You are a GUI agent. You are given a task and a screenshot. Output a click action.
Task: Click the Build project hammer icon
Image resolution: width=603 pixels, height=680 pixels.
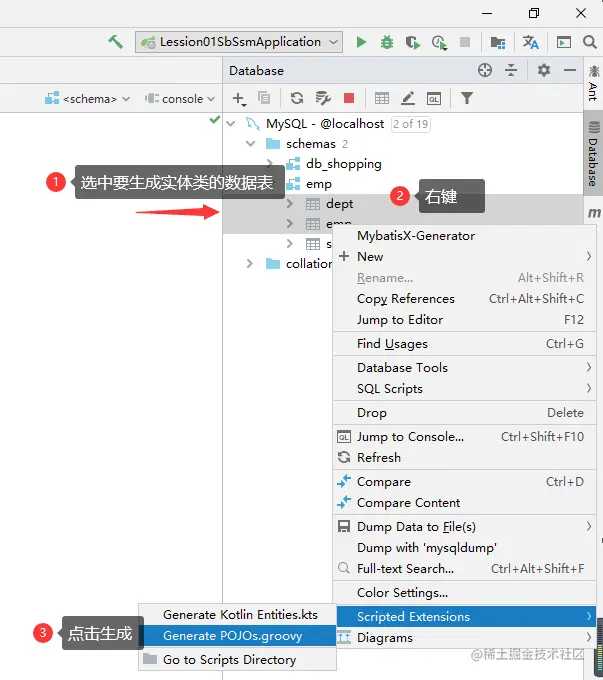[115, 42]
